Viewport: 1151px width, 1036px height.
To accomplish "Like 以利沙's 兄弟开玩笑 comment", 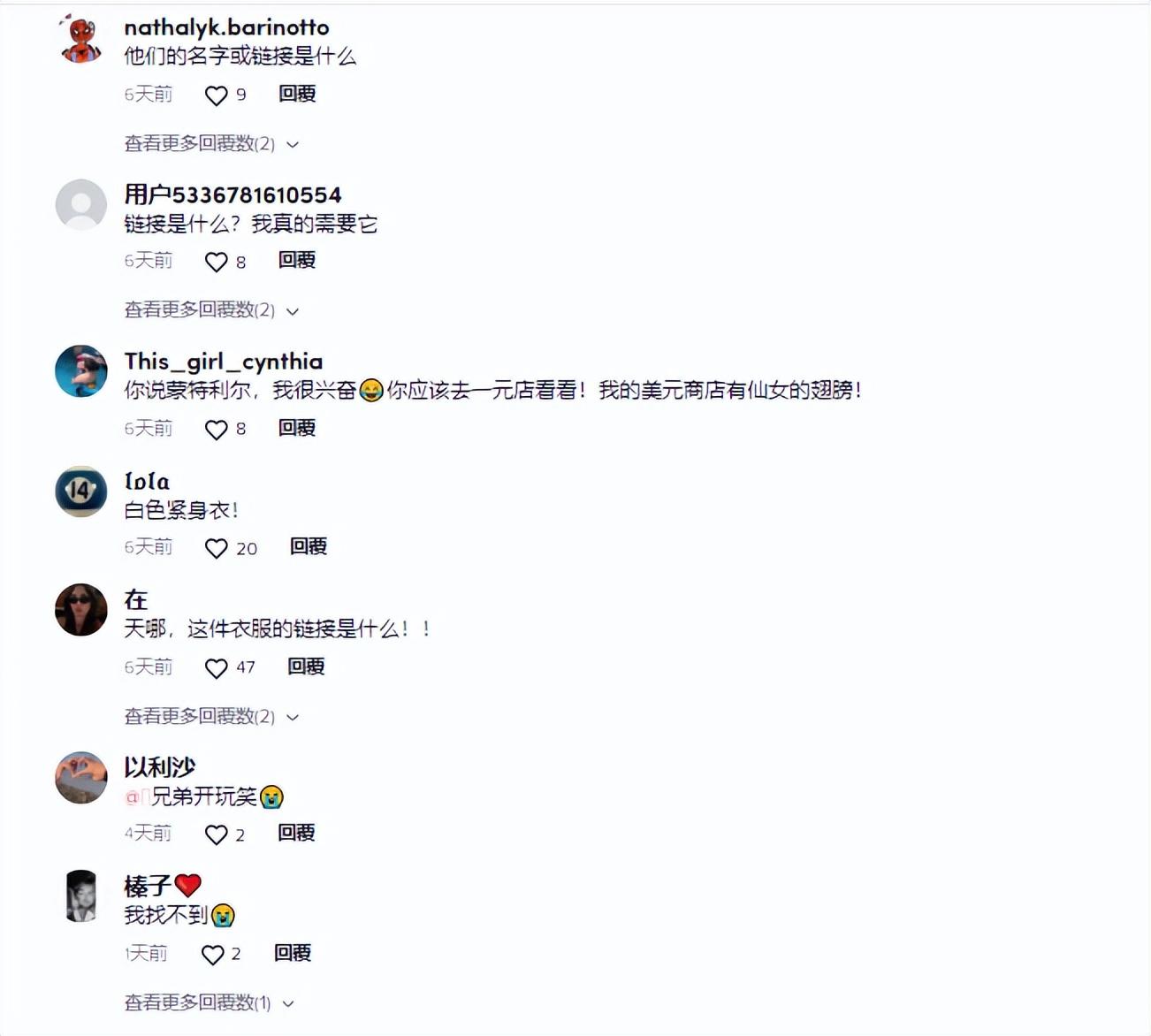I will coord(216,834).
